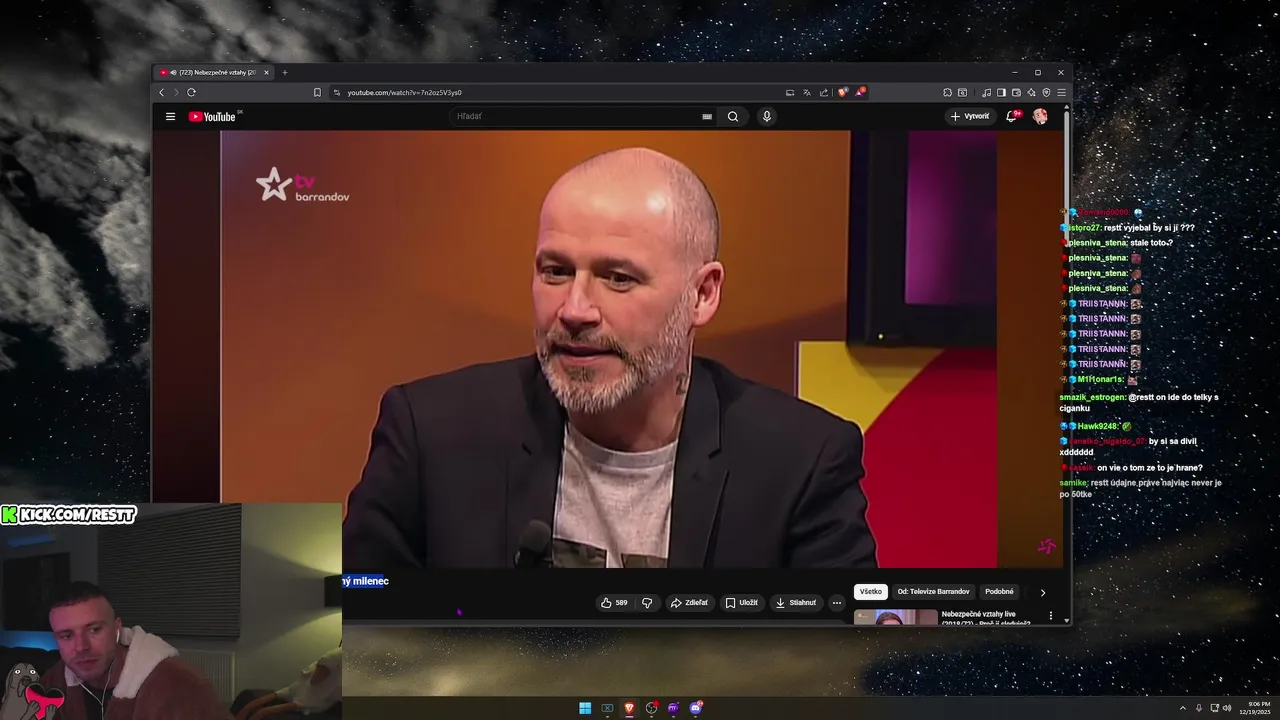Open the purple app icon left of Discord in taskbar
This screenshot has height=720, width=1280.
pos(673,708)
